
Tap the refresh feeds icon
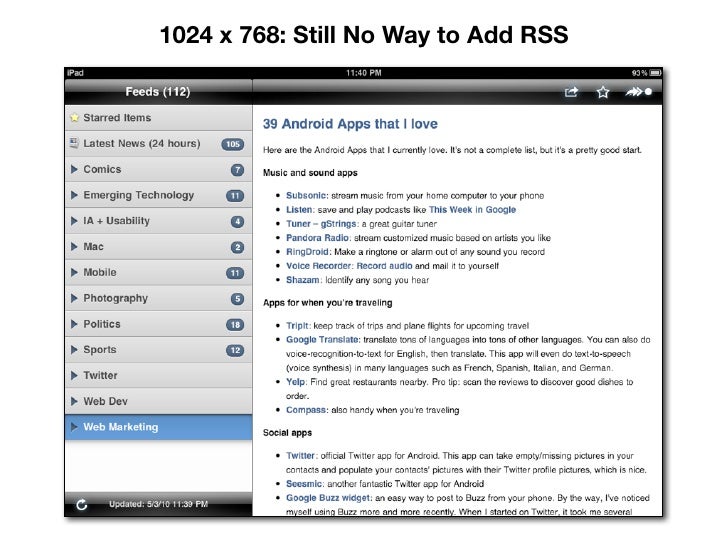pyautogui.click(x=82, y=505)
